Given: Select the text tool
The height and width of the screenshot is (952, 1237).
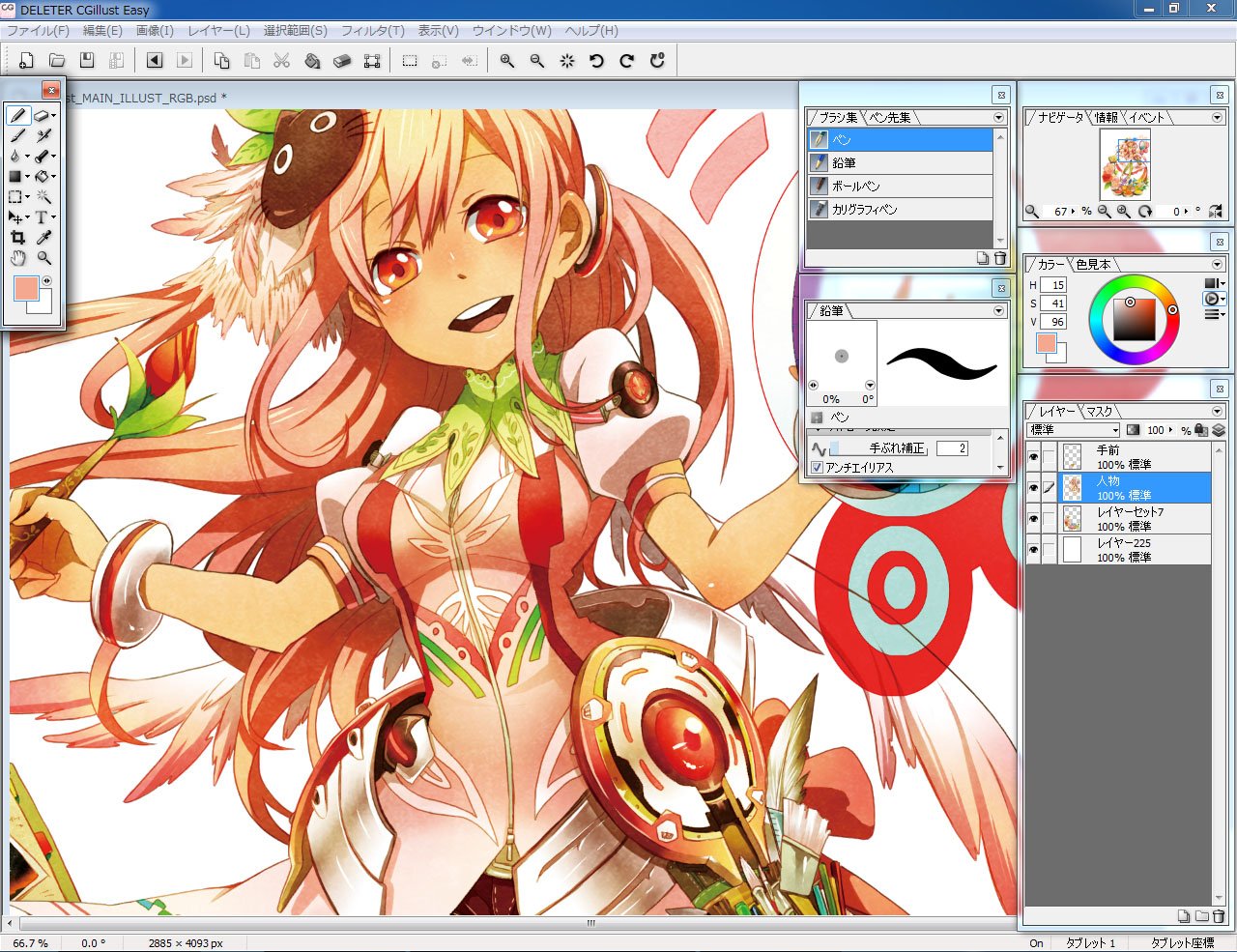Looking at the screenshot, I should click(42, 217).
